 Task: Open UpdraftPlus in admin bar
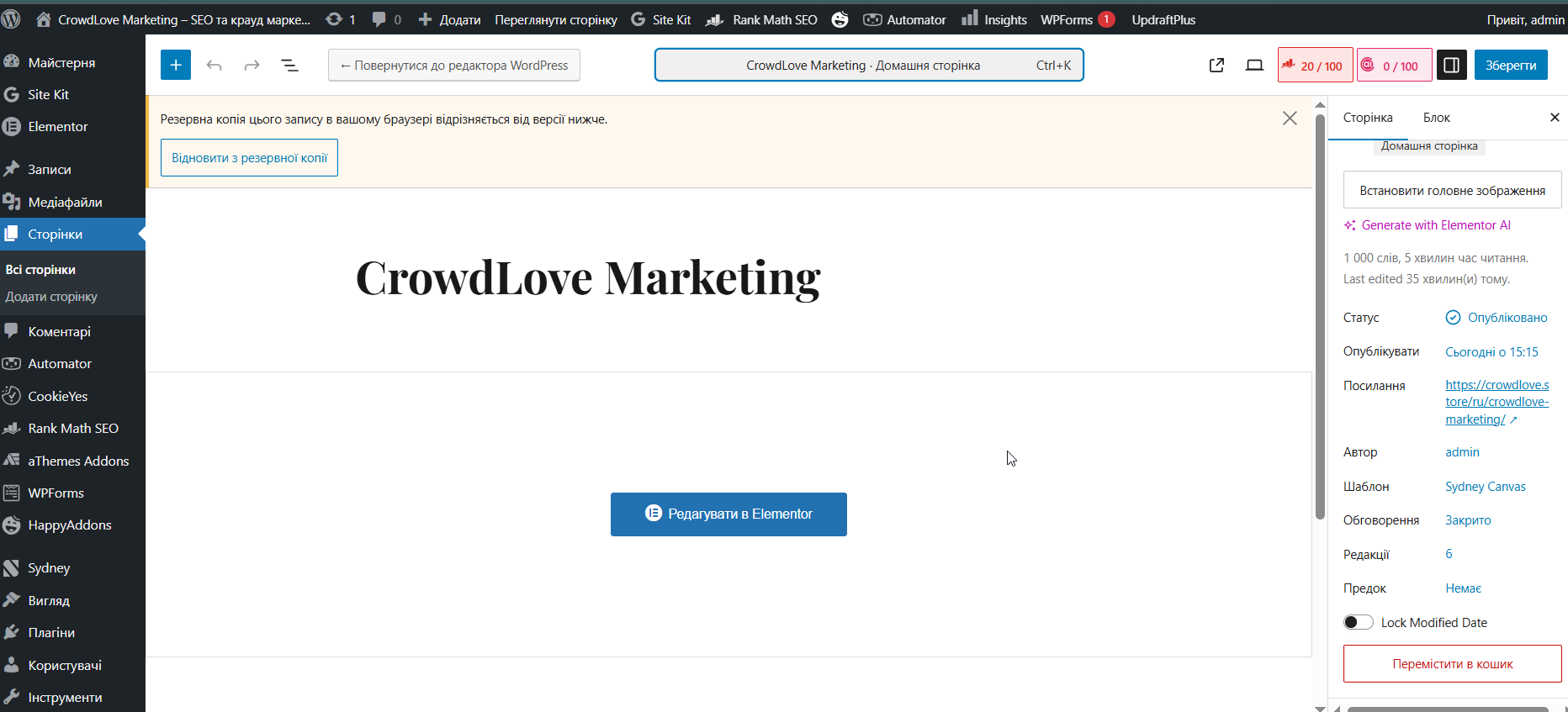coord(1163,19)
